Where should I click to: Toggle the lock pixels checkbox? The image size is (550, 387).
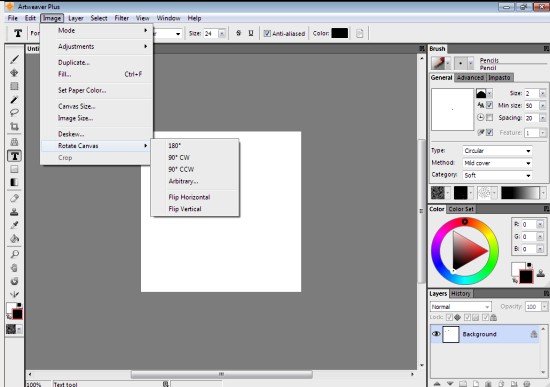click(467, 318)
